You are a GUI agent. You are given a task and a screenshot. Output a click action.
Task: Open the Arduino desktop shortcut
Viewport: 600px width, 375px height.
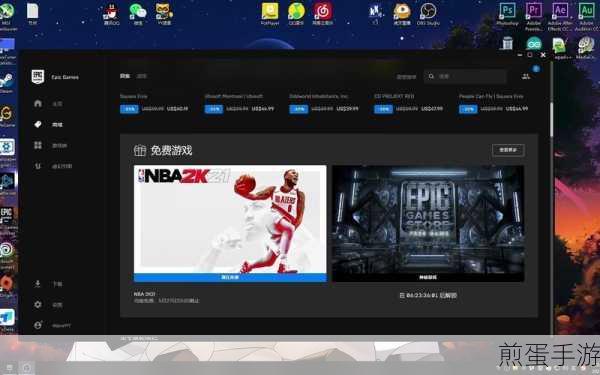(534, 43)
